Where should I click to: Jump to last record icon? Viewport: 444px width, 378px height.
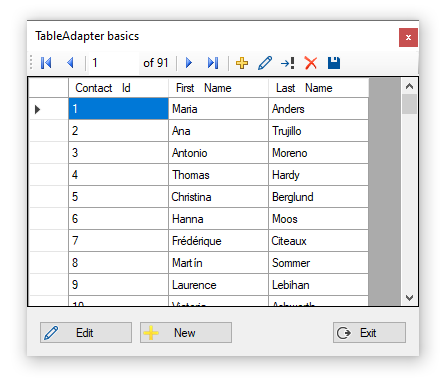pyautogui.click(x=213, y=63)
